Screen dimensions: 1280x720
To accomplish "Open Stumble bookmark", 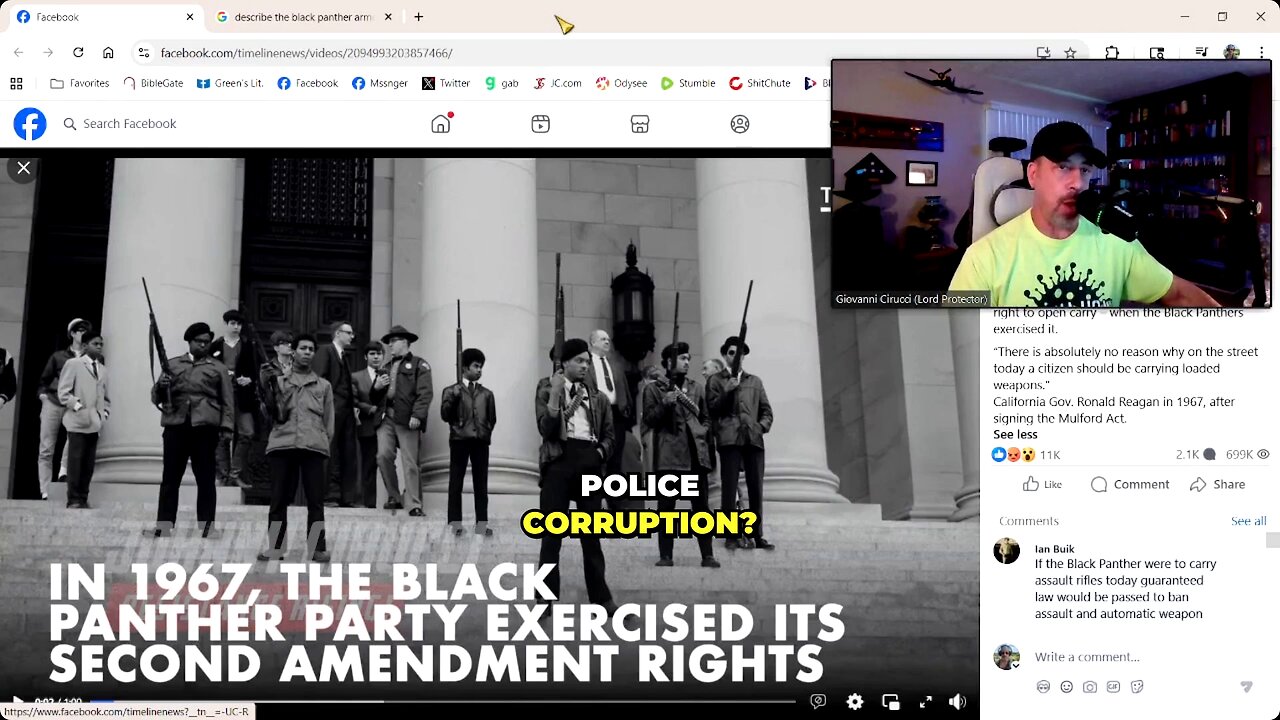I will (688, 83).
